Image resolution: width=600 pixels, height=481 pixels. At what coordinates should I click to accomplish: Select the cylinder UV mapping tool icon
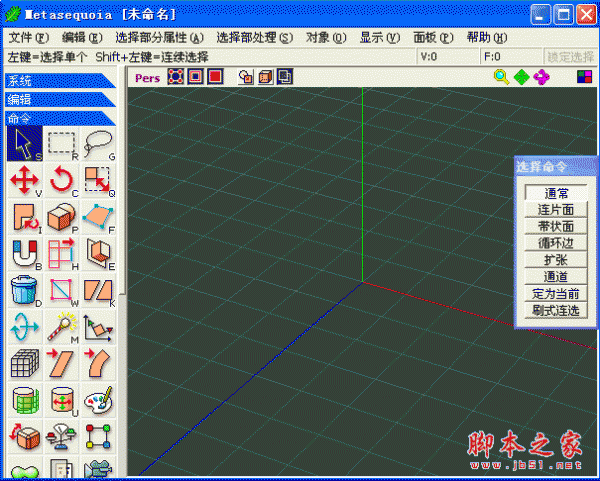coord(24,400)
